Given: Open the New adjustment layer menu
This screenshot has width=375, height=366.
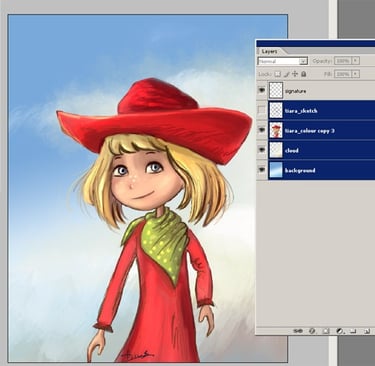Looking at the screenshot, I should (x=340, y=331).
